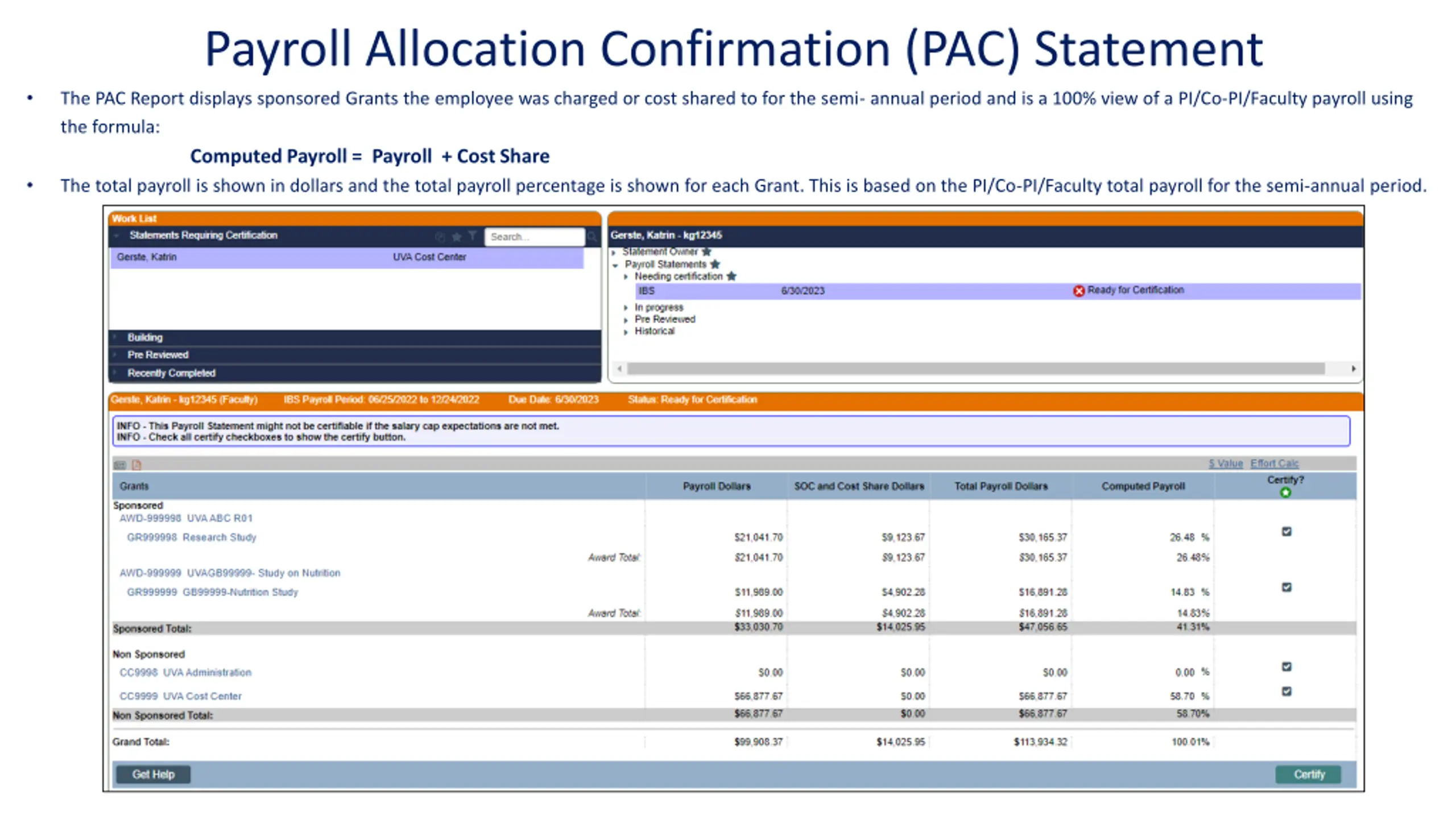Viewport: 1456px width, 819px height.
Task: Click the statement tree horizontal scrollbar
Action: tap(975, 369)
